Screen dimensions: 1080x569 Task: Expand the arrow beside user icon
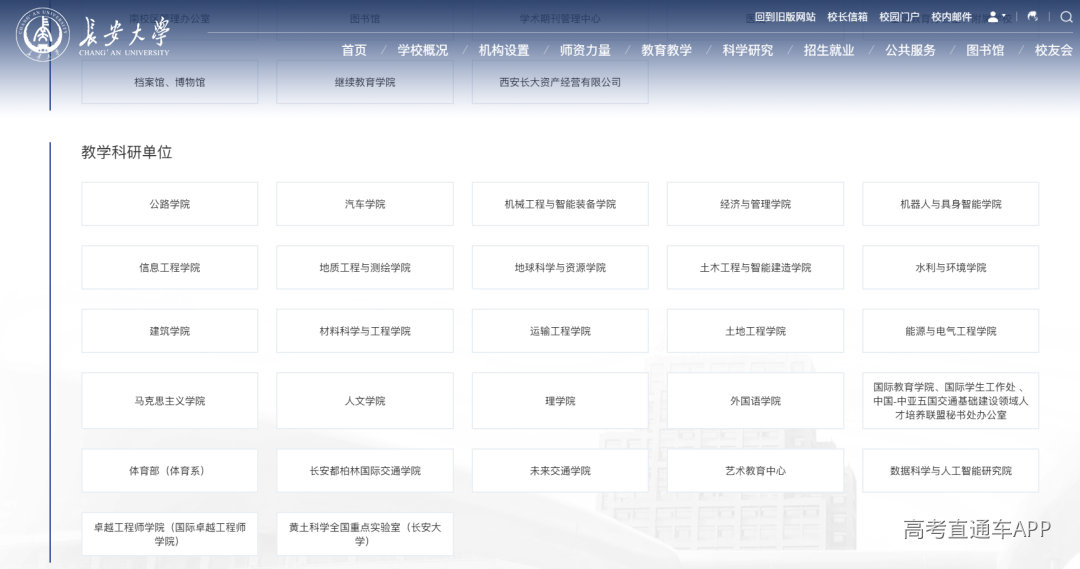[1004, 16]
